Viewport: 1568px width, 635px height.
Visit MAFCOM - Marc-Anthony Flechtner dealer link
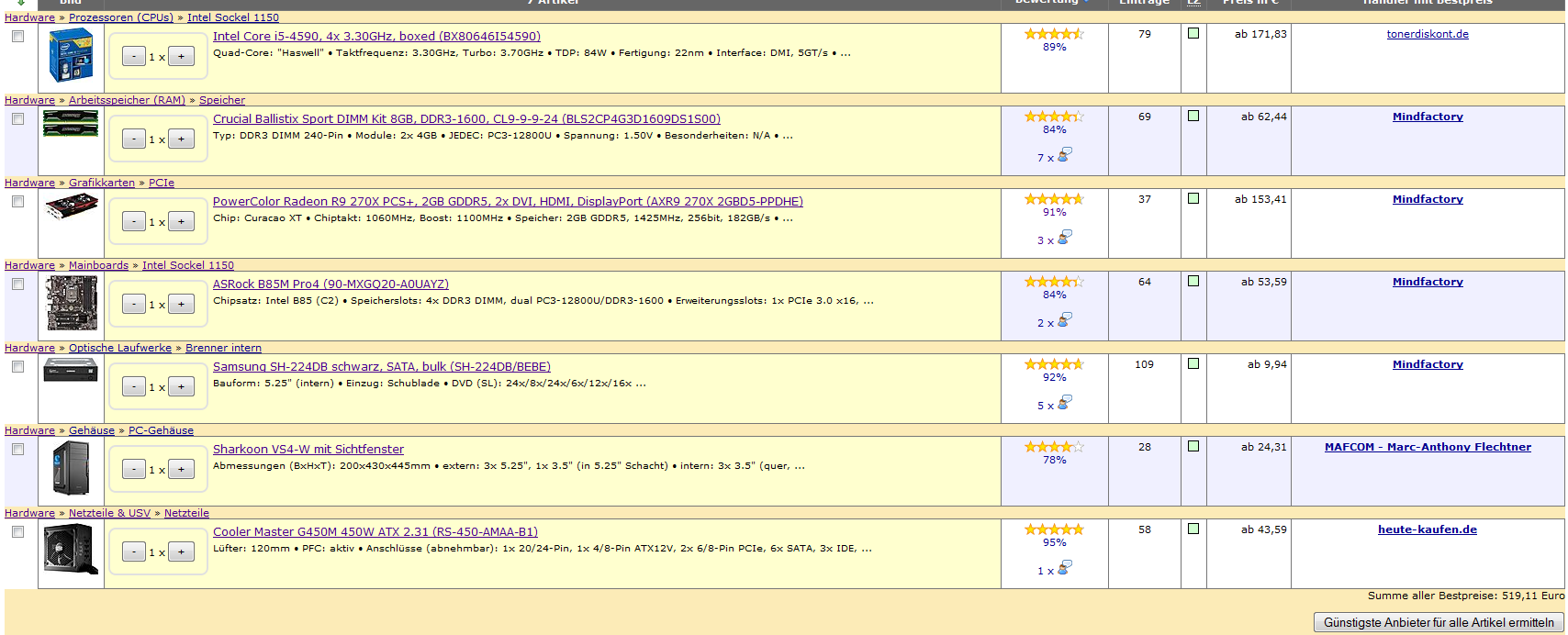click(1428, 447)
